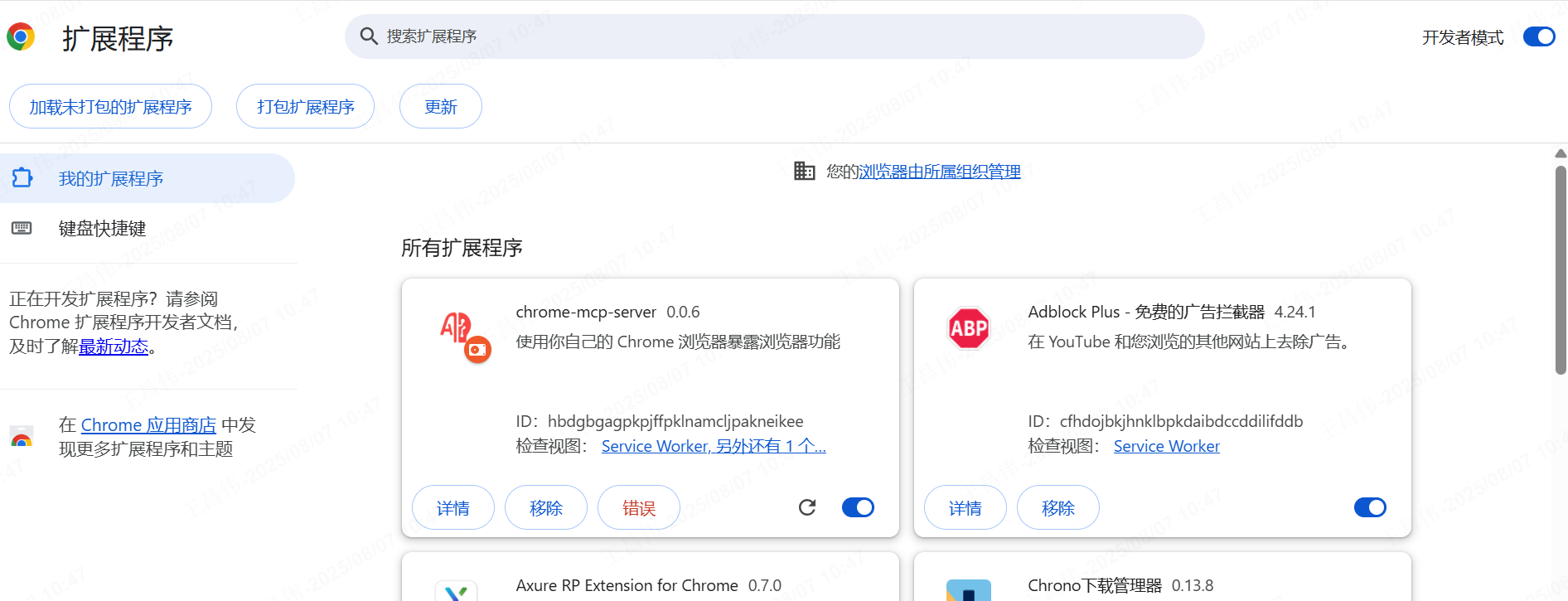Viewport: 1568px width, 601px height.
Task: Open the Chrome 应用商店 link
Action: point(148,425)
